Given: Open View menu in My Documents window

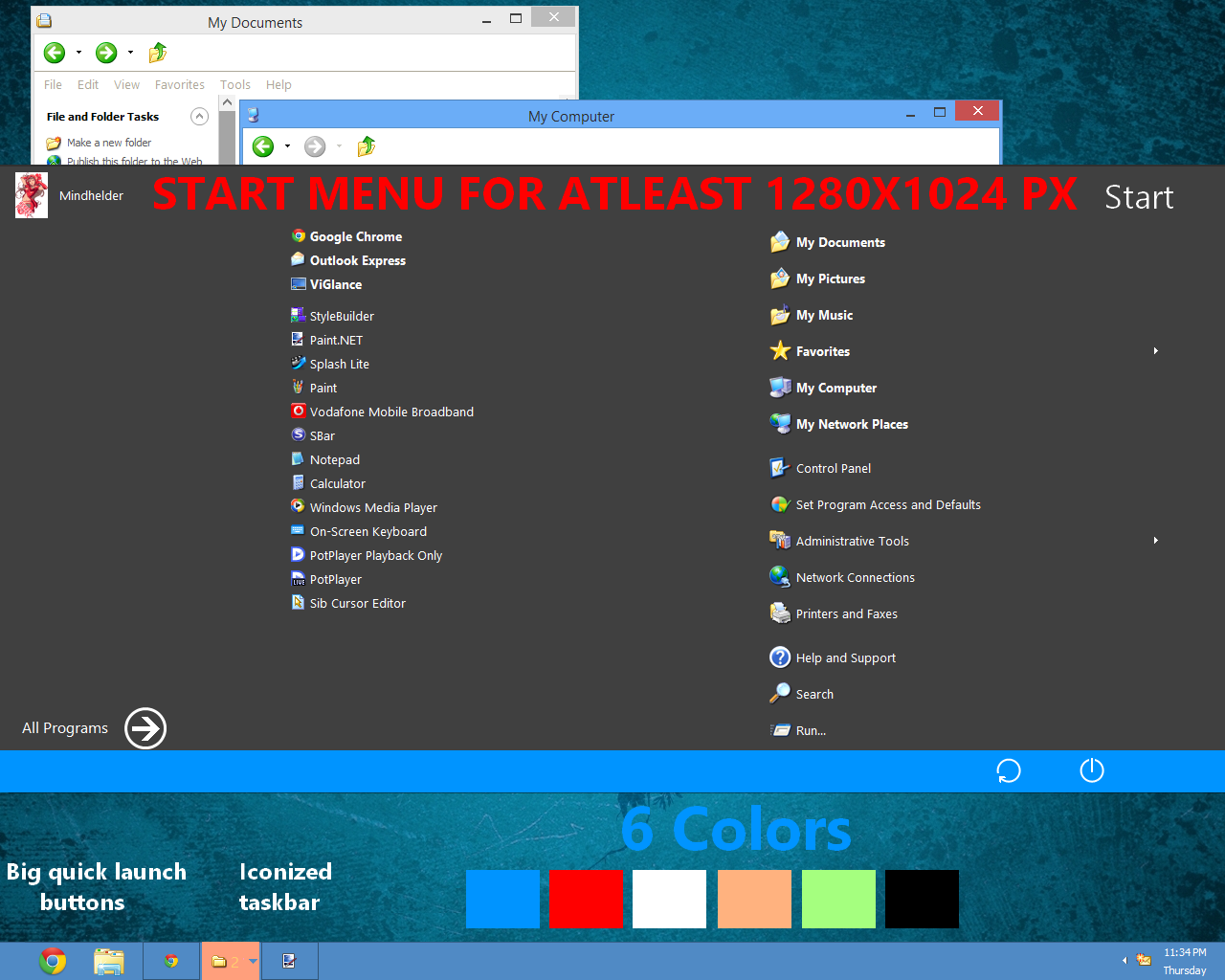Looking at the screenshot, I should click(x=126, y=84).
